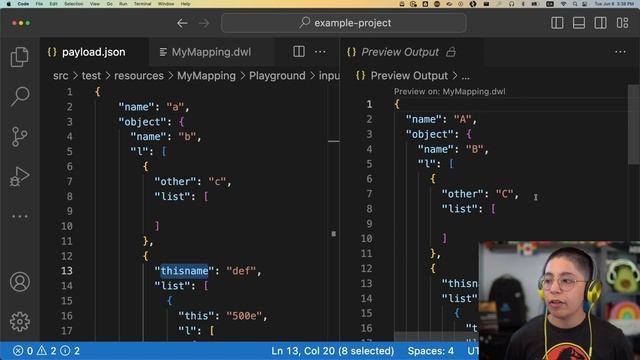Toggle the primary side bar layout icon

(x=557, y=23)
